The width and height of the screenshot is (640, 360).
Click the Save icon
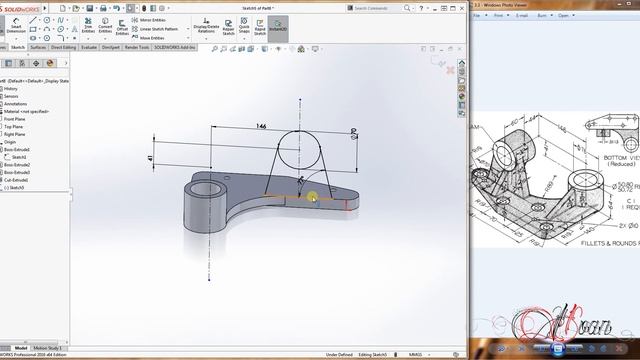coord(89,8)
